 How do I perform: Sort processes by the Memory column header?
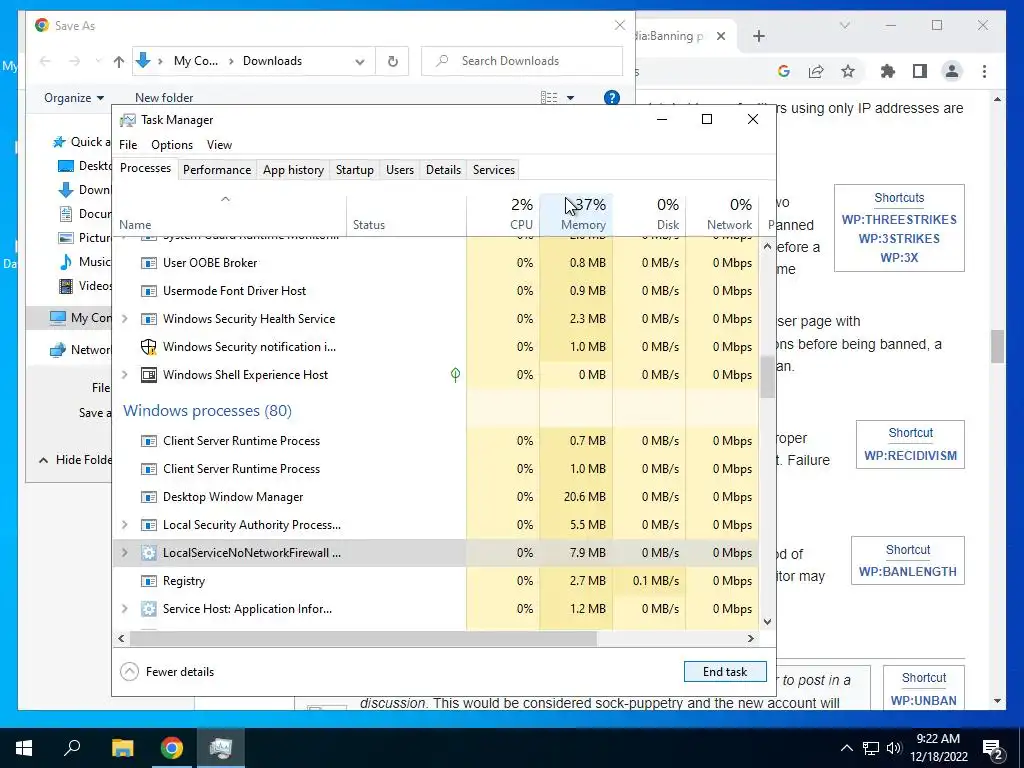577,215
